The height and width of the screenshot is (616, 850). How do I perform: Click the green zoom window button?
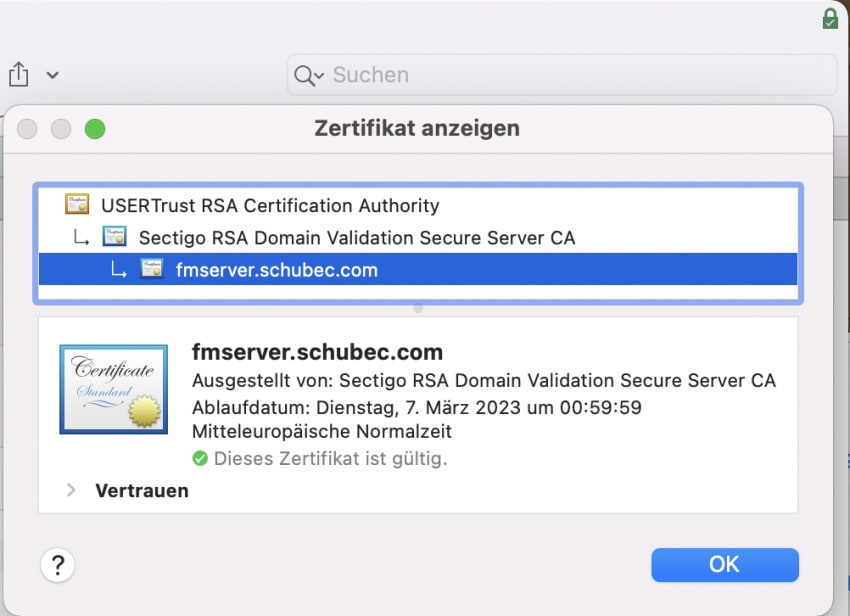point(95,129)
